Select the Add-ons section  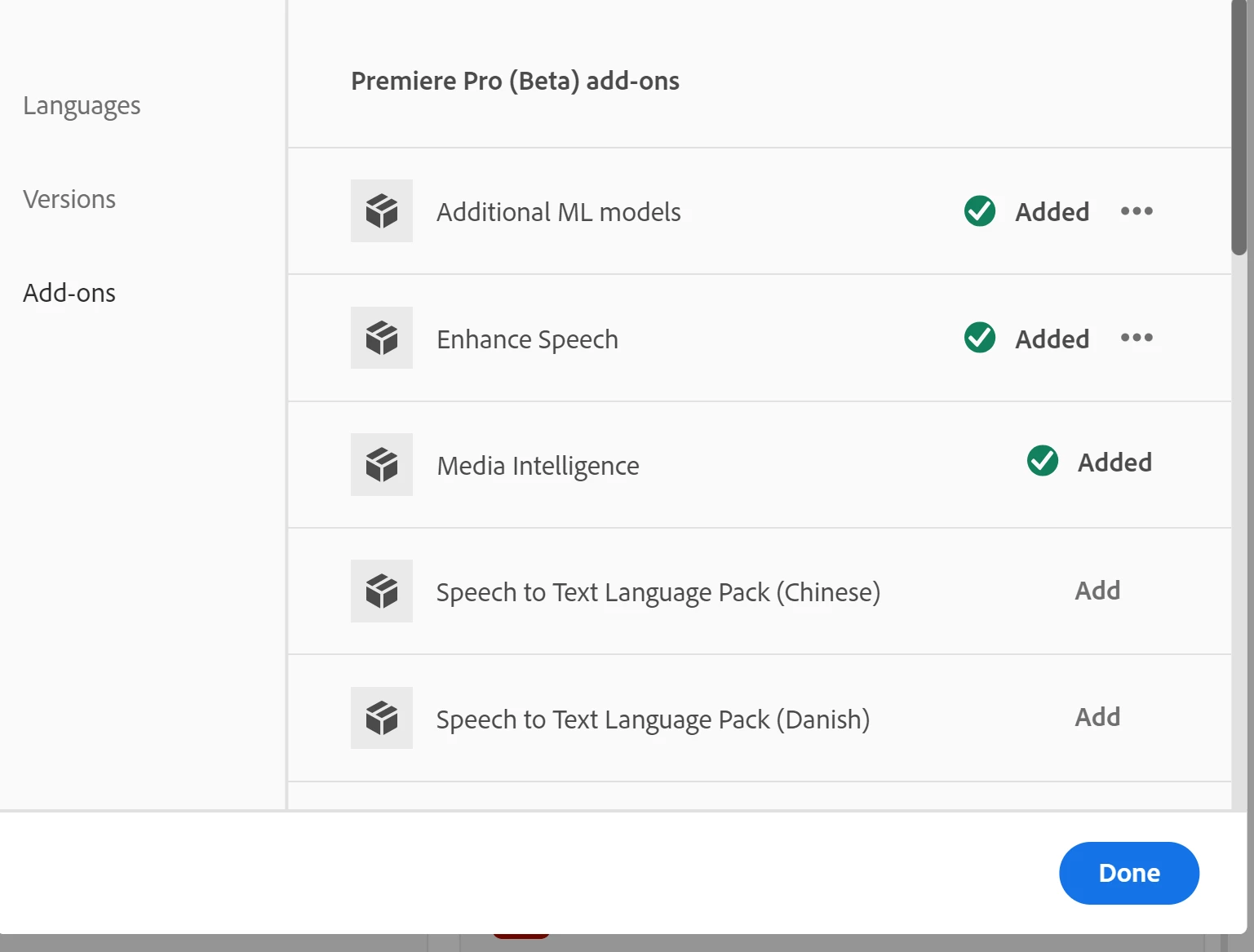tap(69, 293)
